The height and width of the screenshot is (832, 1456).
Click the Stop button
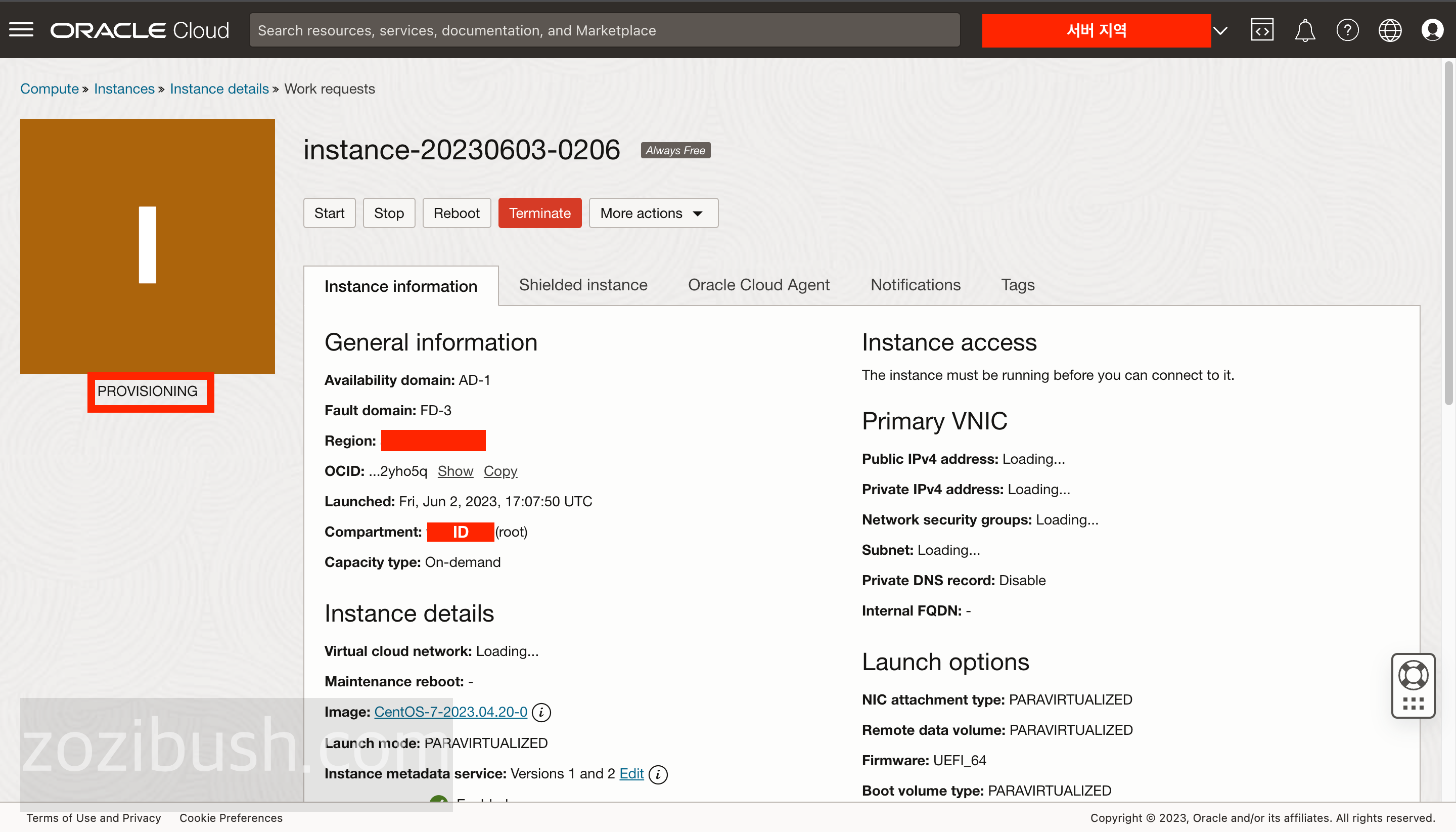point(389,213)
